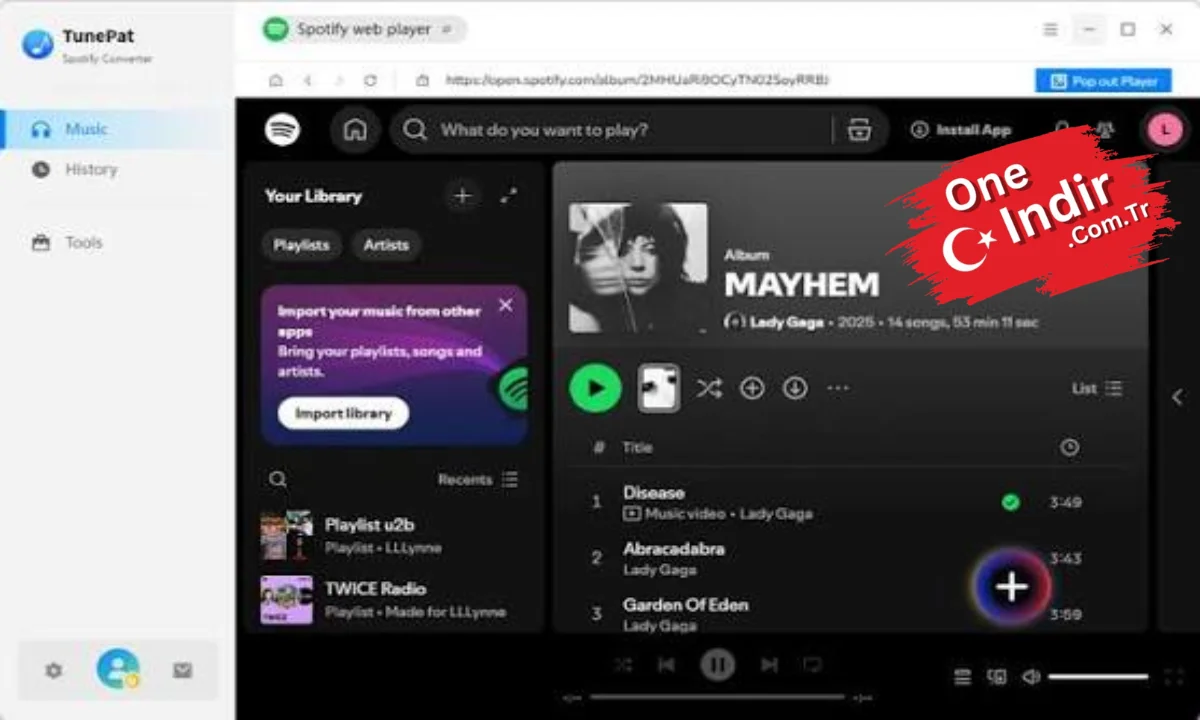Search in Your Library magnifier icon
The width and height of the screenshot is (1200, 720).
click(278, 480)
